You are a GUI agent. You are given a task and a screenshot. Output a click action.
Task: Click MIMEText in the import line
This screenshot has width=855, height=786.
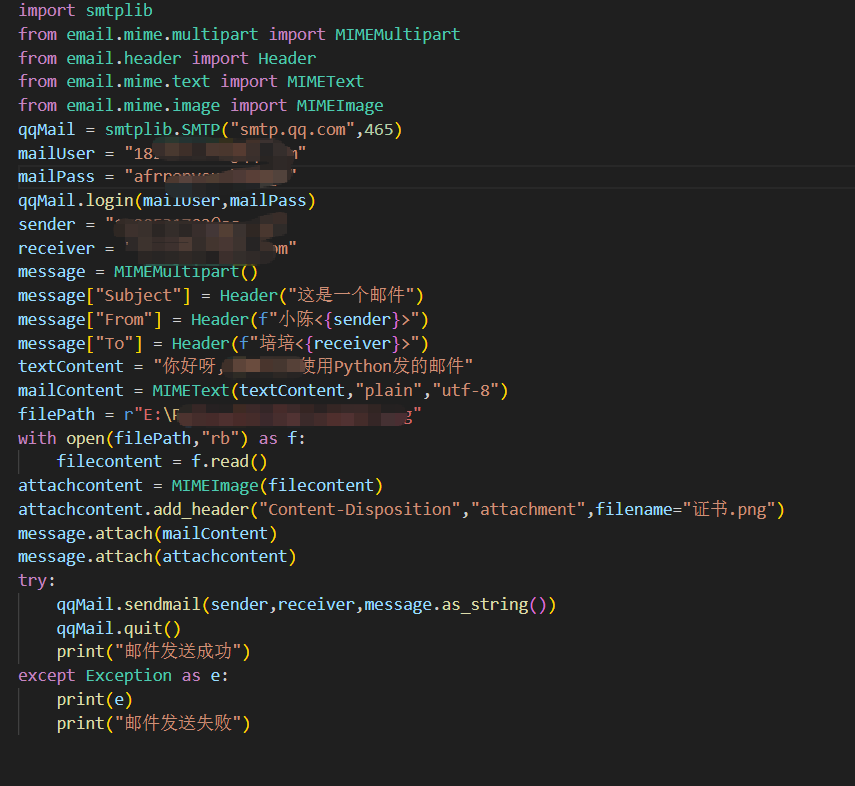(325, 82)
